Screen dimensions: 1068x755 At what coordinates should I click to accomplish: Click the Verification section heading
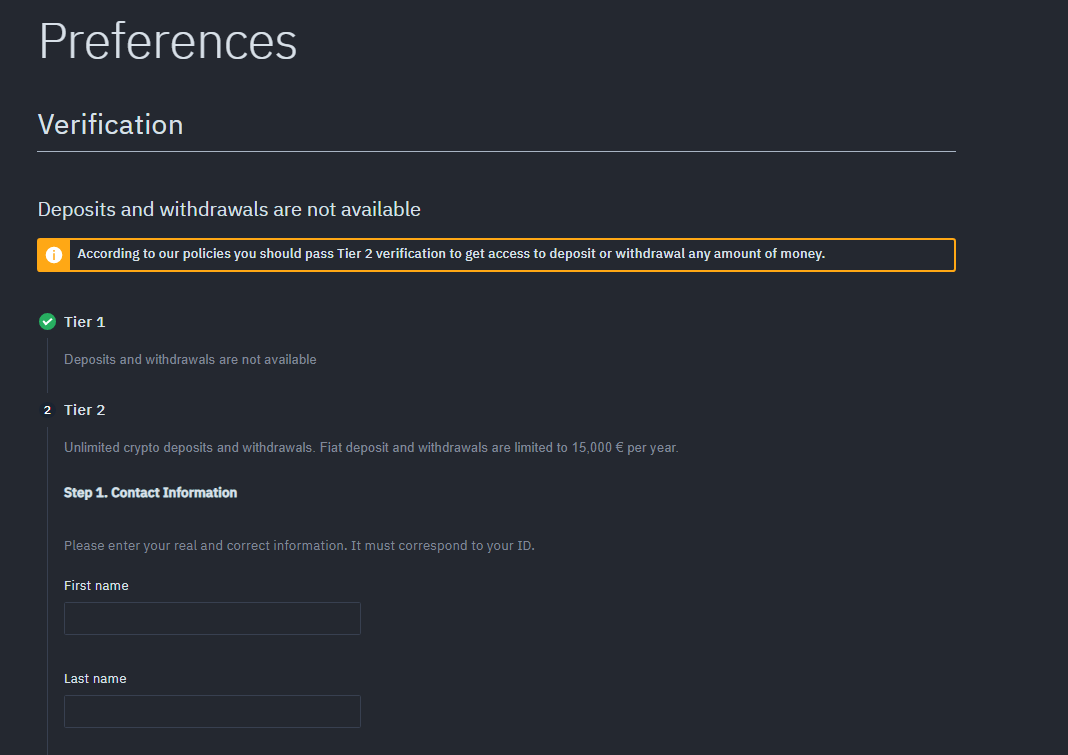[111, 125]
